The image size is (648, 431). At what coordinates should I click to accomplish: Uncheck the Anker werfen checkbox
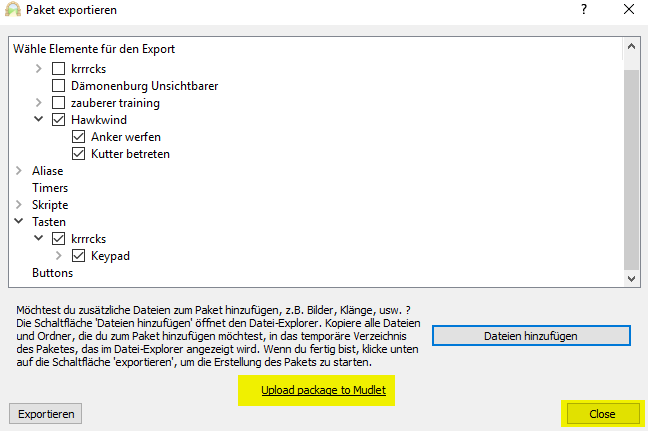pos(79,137)
